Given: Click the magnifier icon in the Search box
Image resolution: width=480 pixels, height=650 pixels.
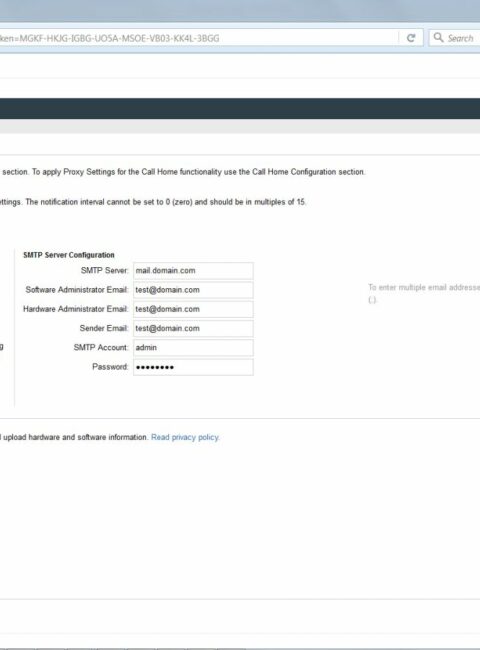Looking at the screenshot, I should point(438,38).
